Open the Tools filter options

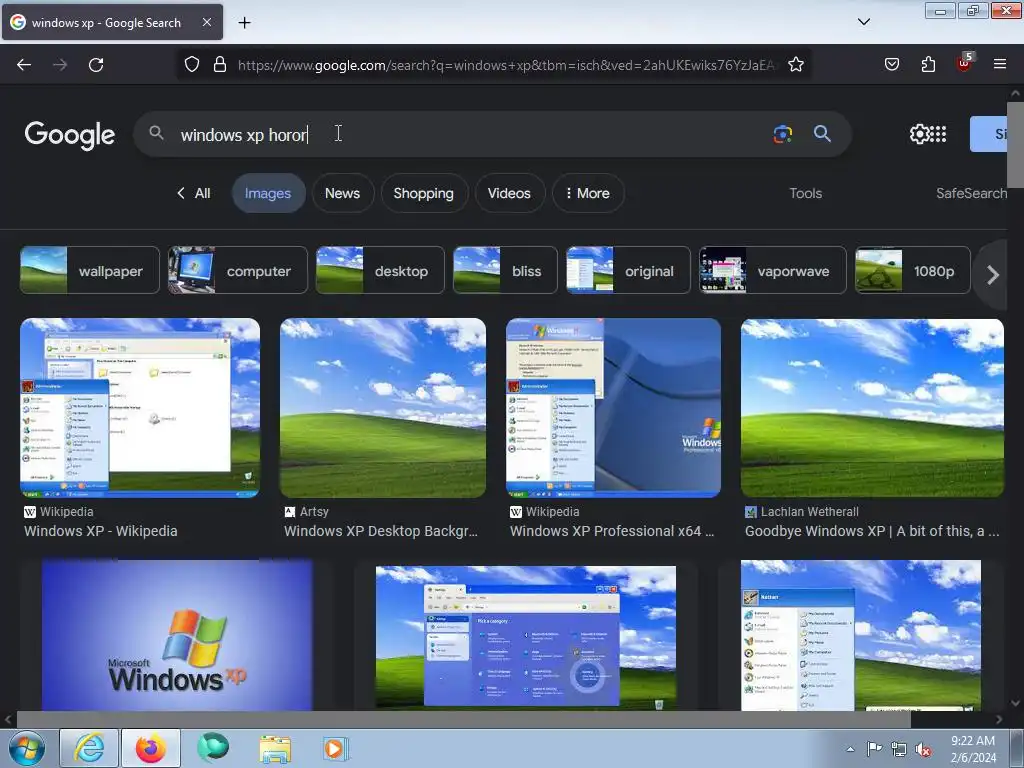(x=805, y=193)
